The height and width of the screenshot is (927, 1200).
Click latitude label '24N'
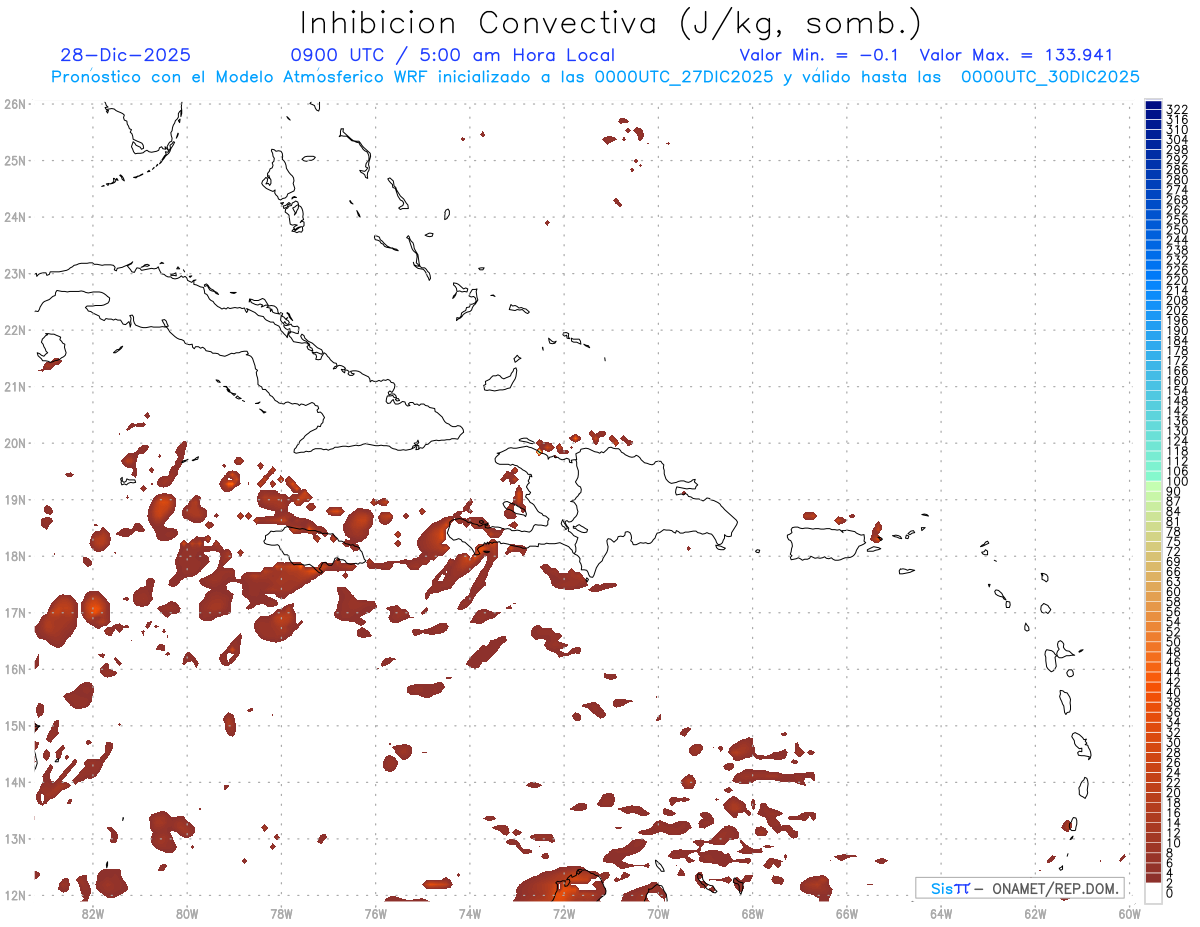[15, 217]
